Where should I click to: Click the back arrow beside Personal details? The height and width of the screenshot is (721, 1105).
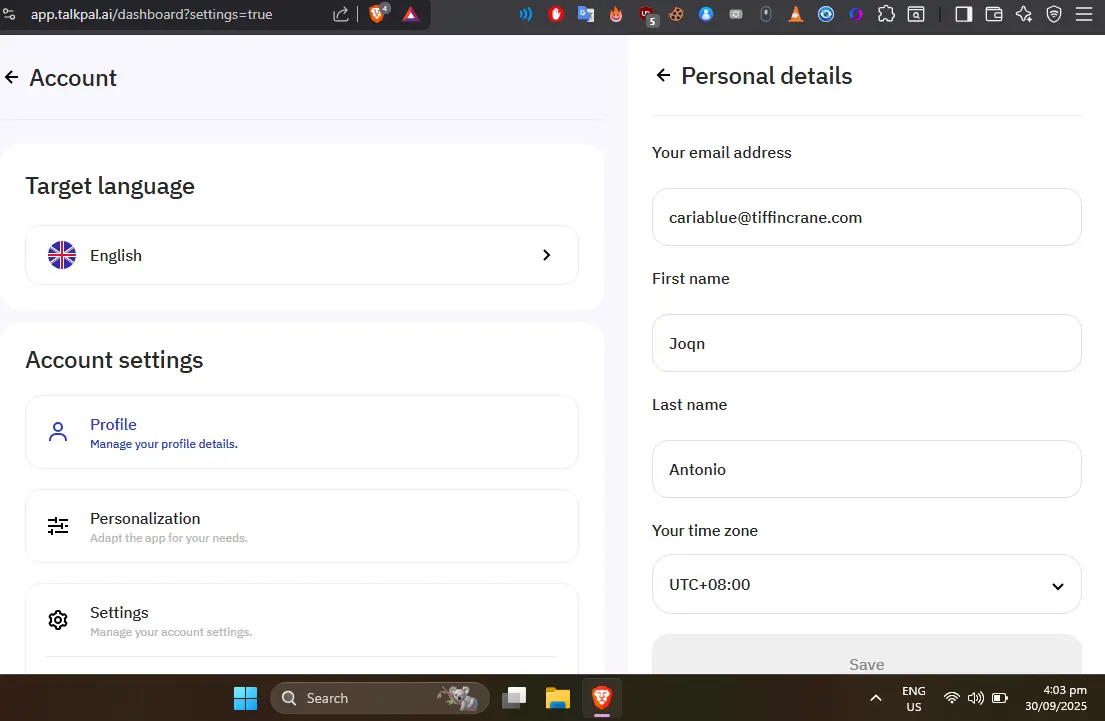(x=663, y=75)
